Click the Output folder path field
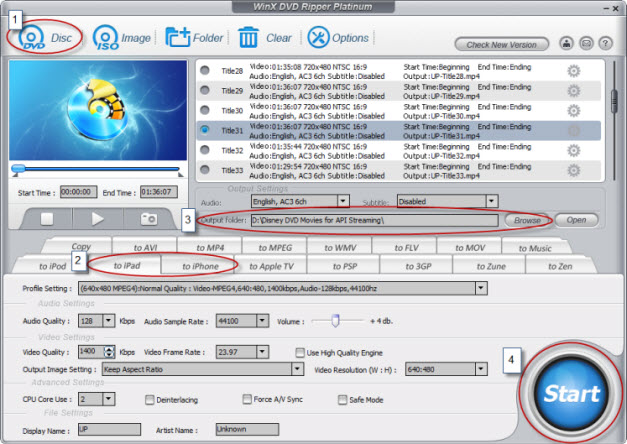 [x=375, y=220]
